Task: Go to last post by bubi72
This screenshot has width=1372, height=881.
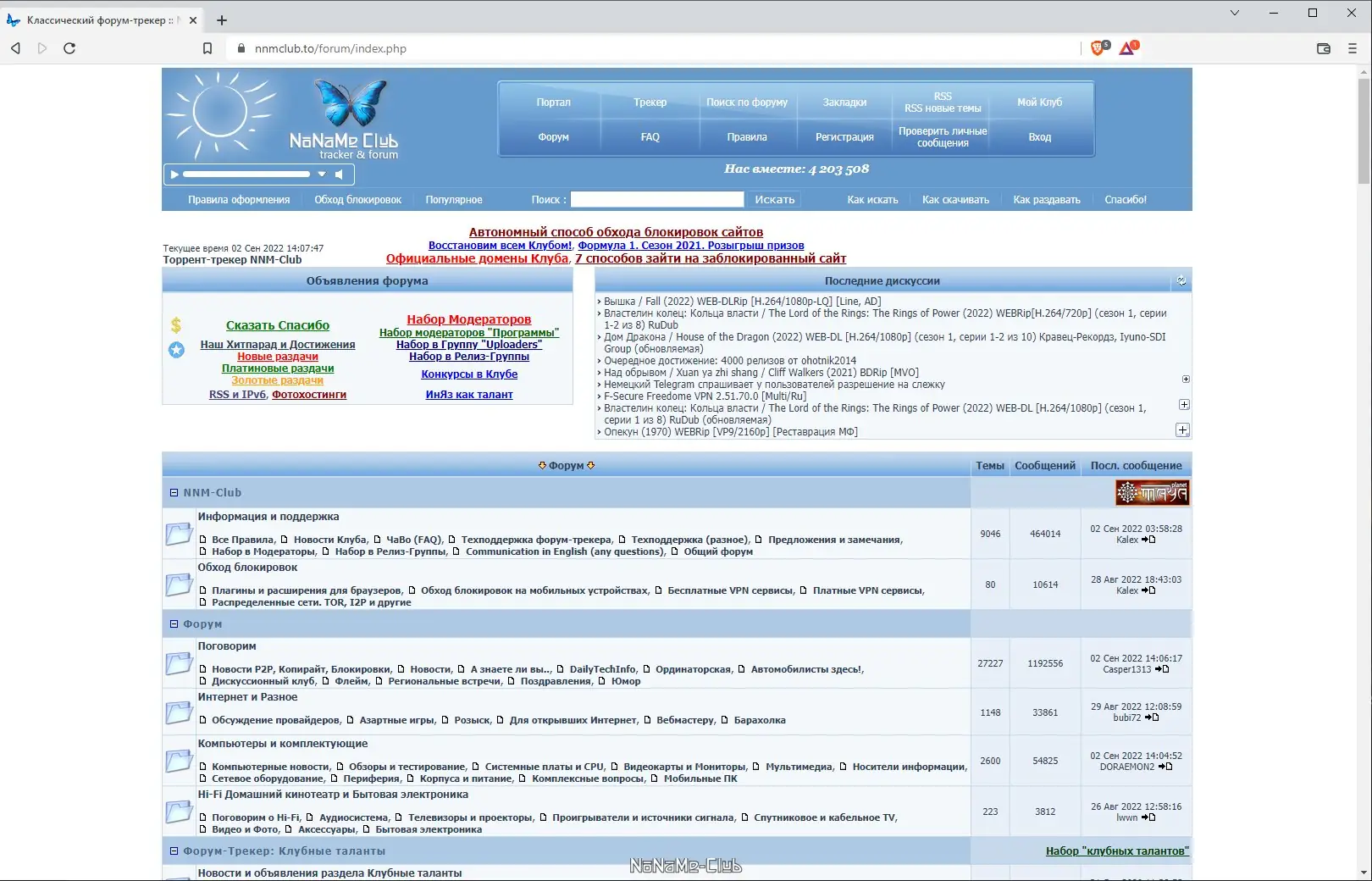Action: 1152,718
